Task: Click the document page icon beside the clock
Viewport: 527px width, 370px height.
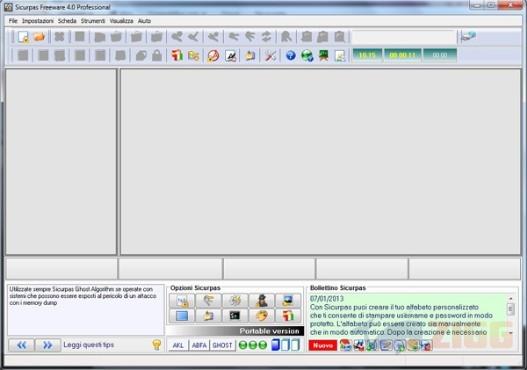Action: [x=340, y=55]
